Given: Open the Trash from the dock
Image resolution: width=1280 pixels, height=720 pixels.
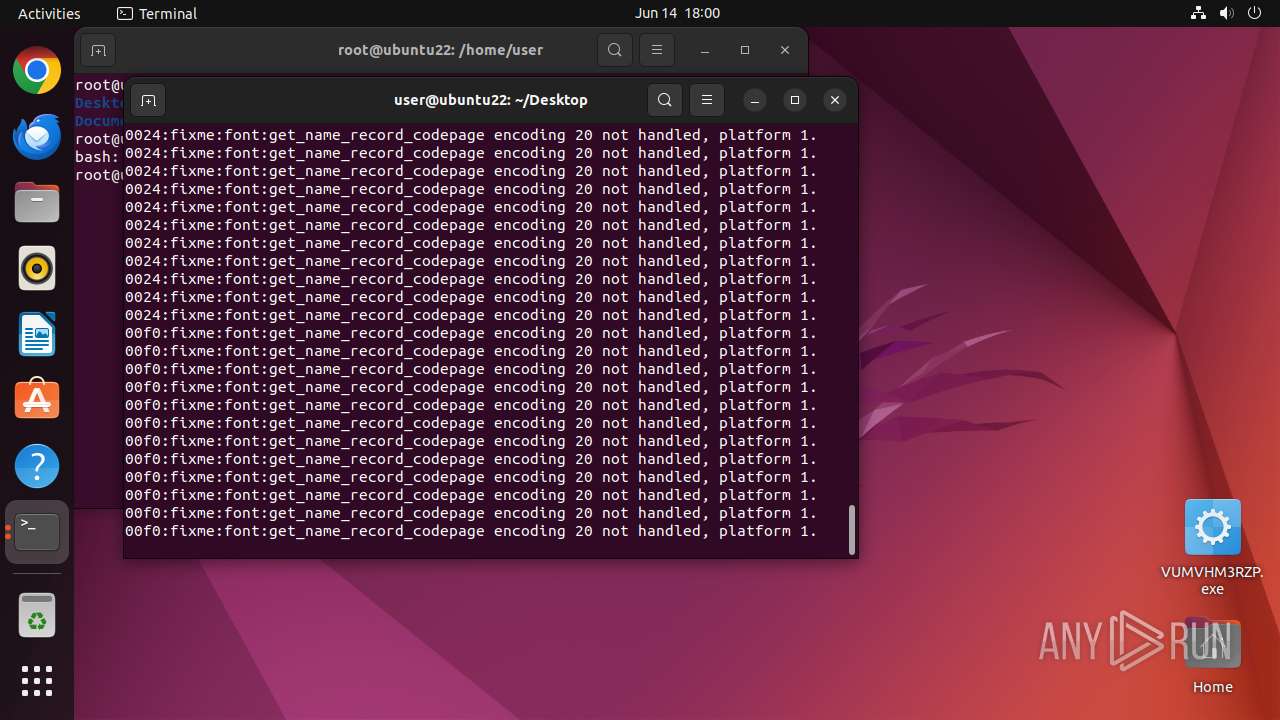Looking at the screenshot, I should (x=37, y=615).
